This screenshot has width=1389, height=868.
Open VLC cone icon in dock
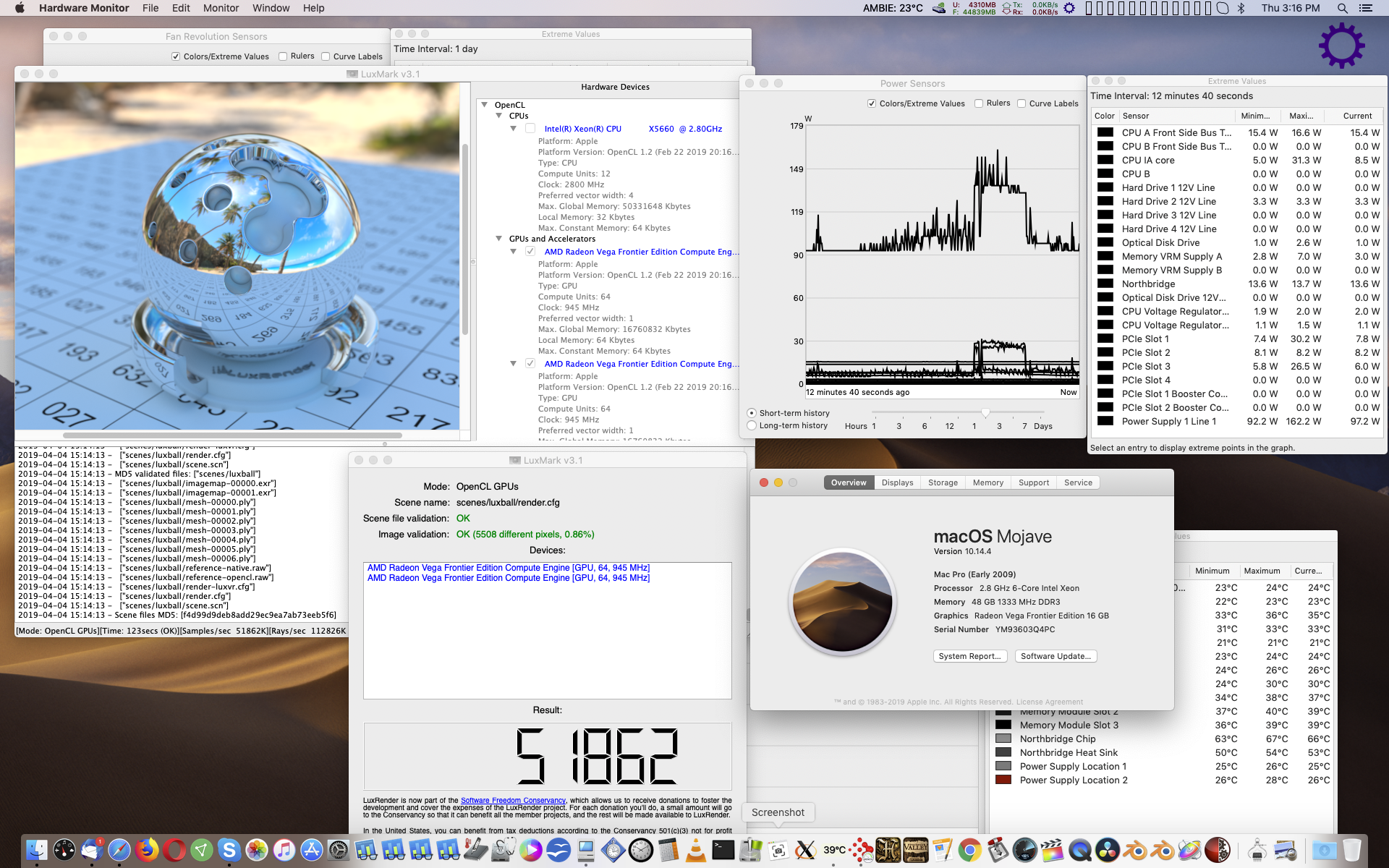click(x=695, y=850)
